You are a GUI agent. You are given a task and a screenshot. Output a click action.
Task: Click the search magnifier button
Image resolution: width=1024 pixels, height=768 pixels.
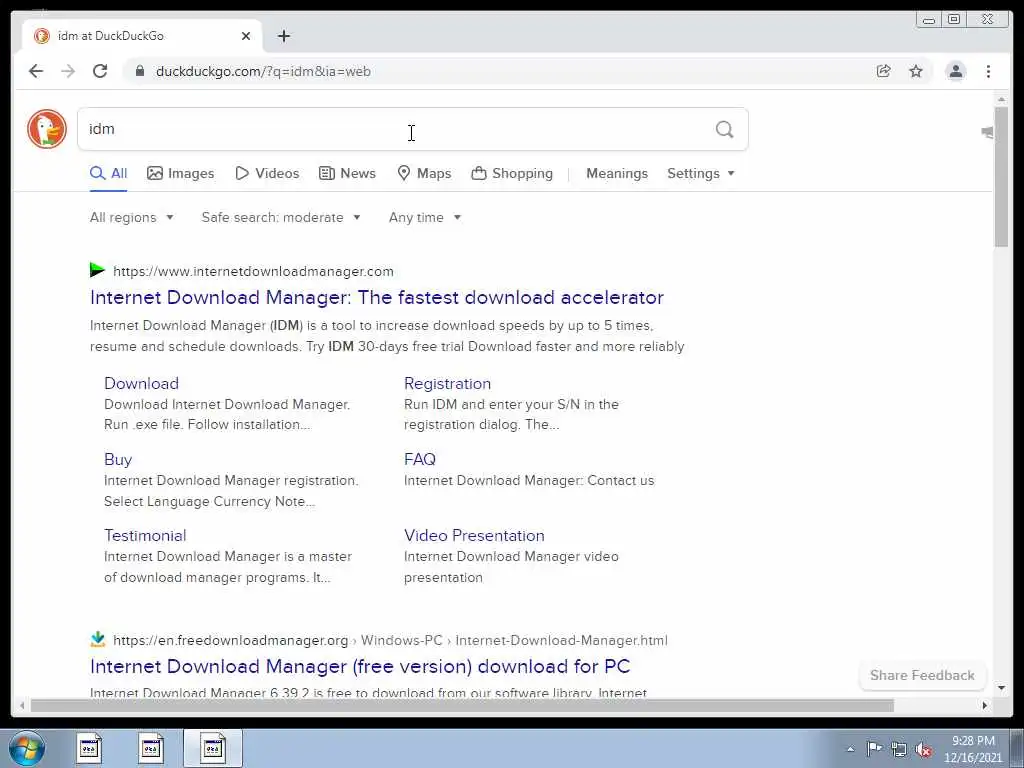[x=724, y=129]
